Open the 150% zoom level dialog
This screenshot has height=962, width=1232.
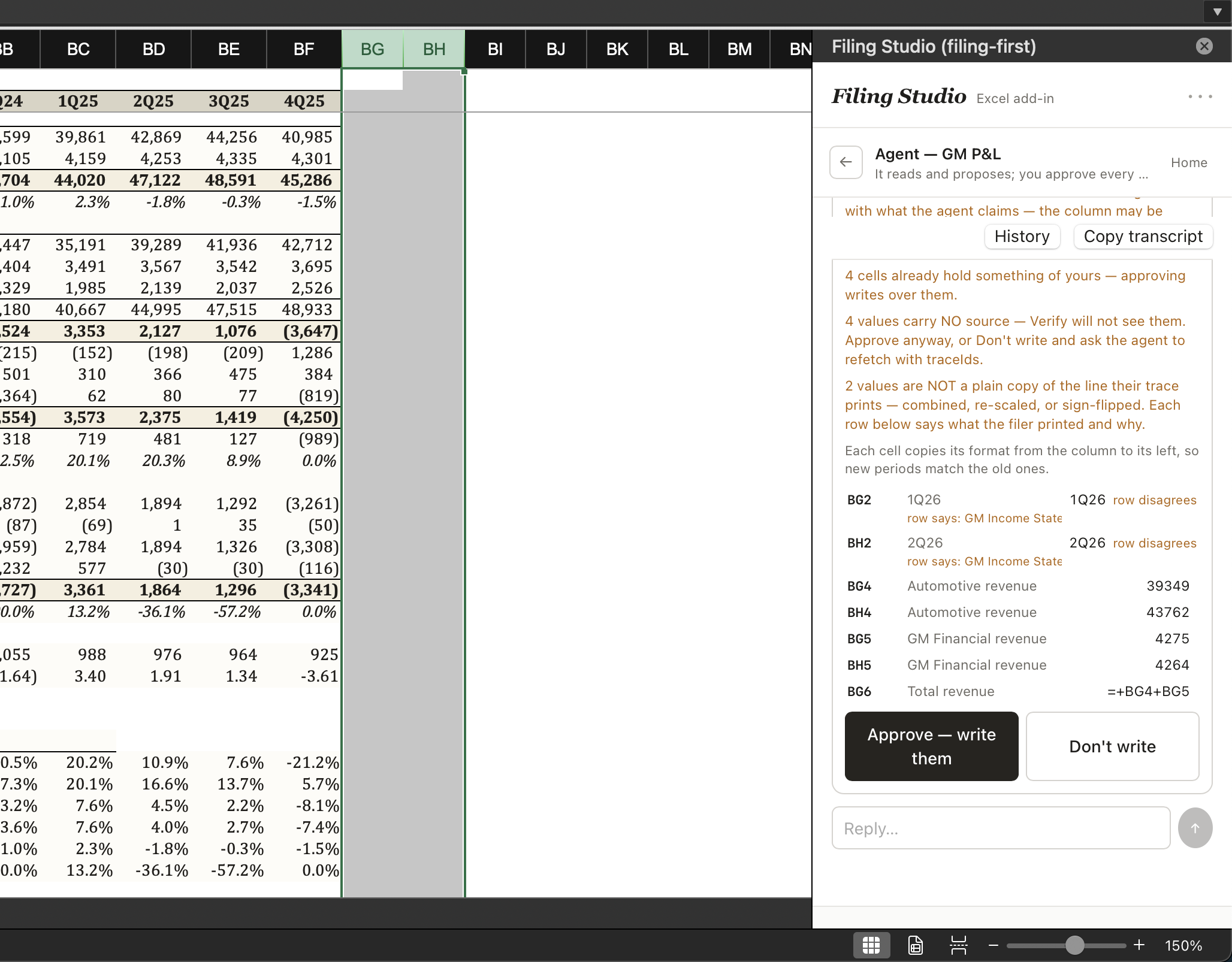tap(1183, 945)
